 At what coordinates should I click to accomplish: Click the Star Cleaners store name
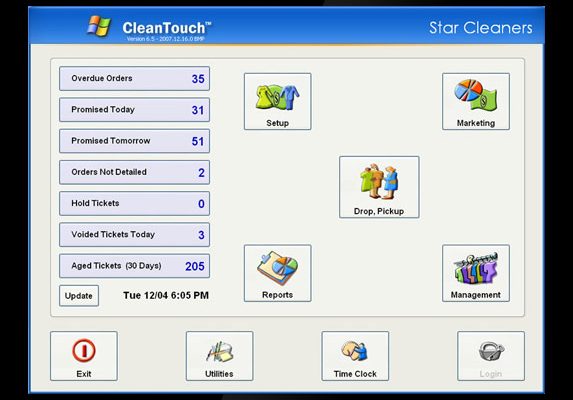481,28
